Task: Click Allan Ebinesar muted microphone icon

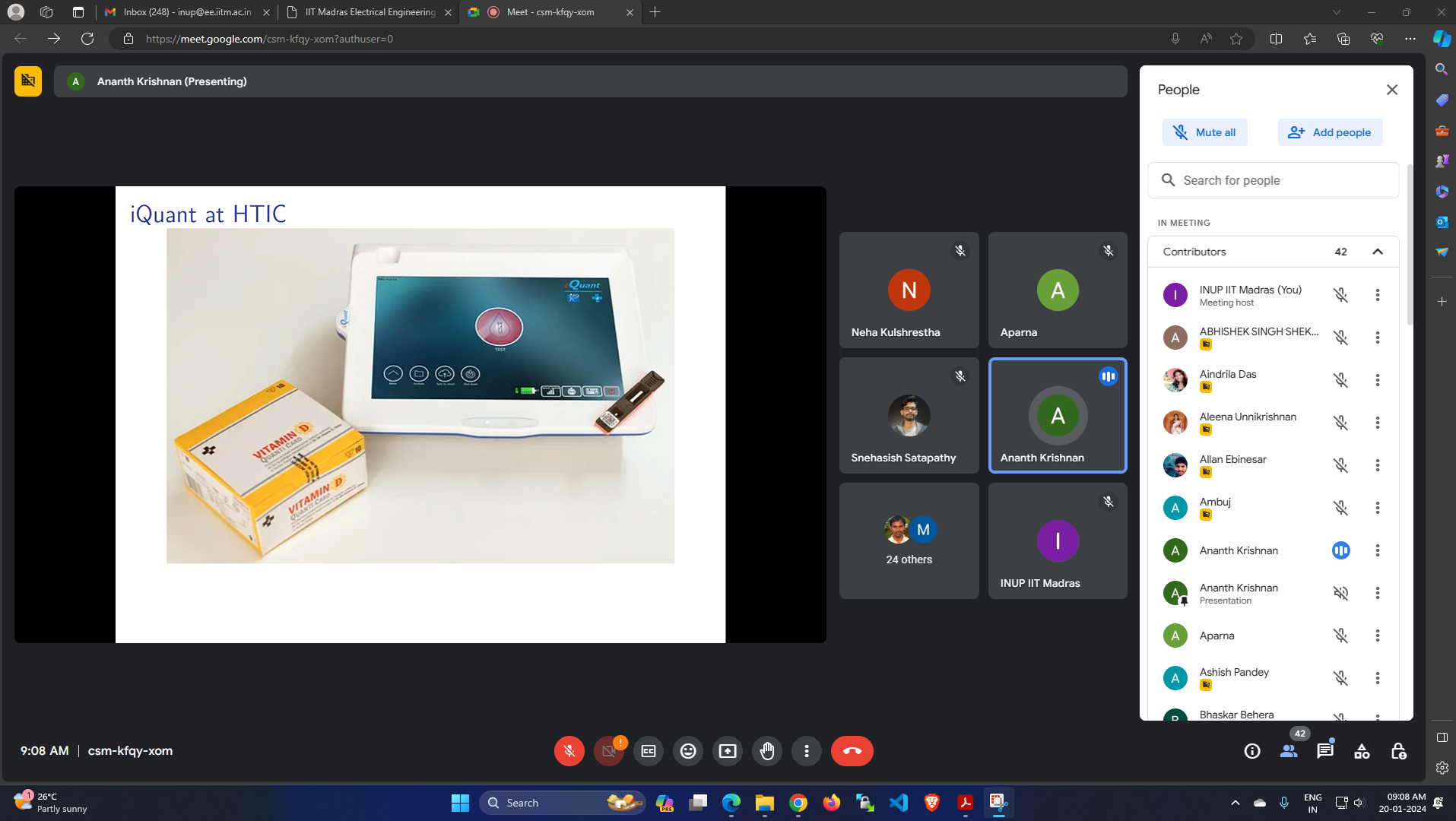Action: tap(1341, 465)
